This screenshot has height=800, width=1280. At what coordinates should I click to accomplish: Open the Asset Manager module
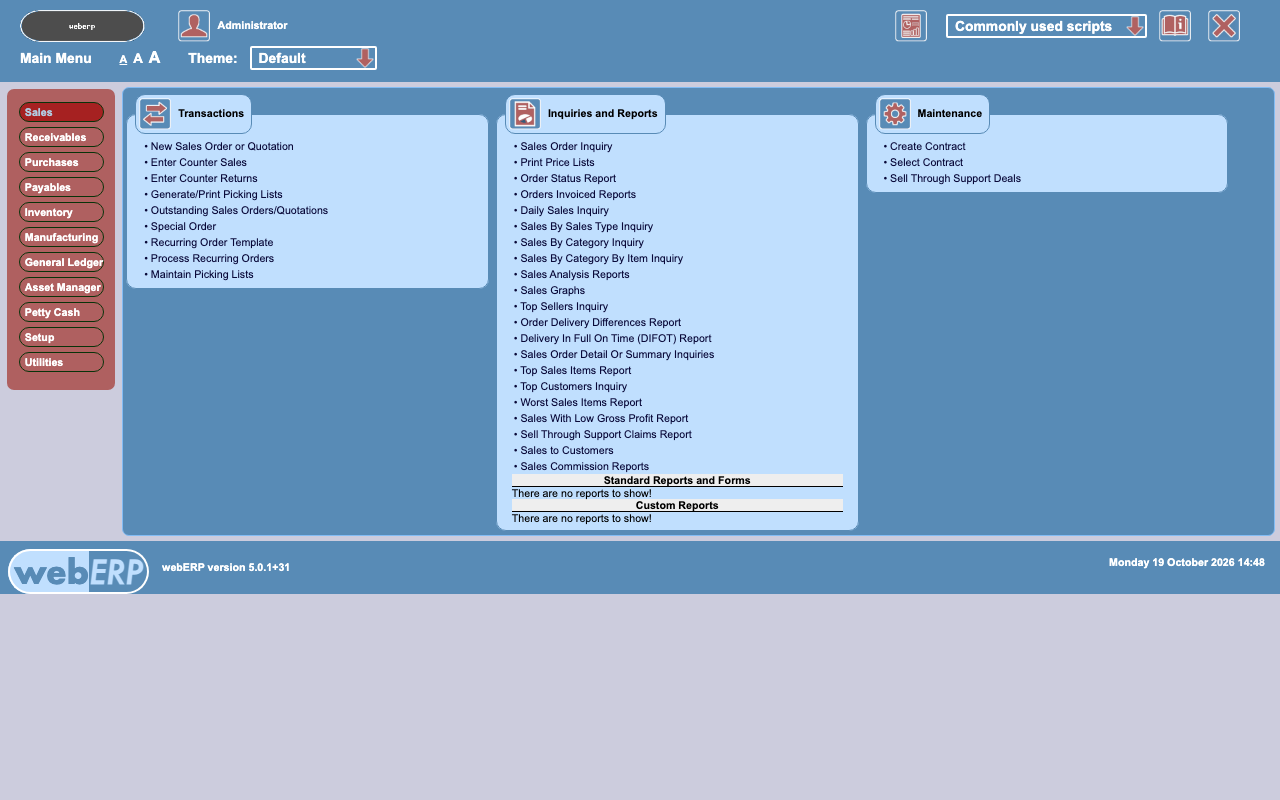pyautogui.click(x=61, y=287)
